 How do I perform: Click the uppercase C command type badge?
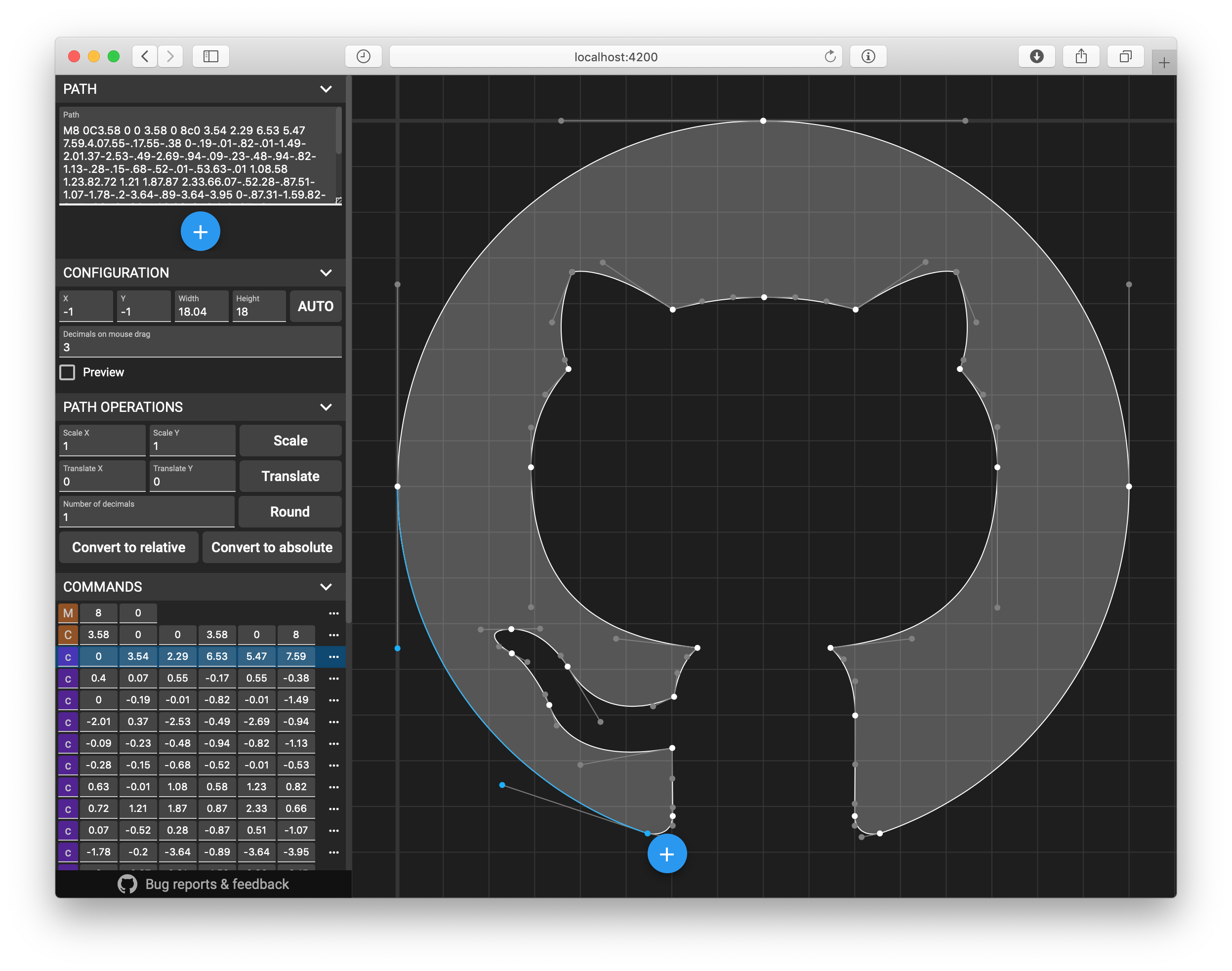(x=68, y=635)
